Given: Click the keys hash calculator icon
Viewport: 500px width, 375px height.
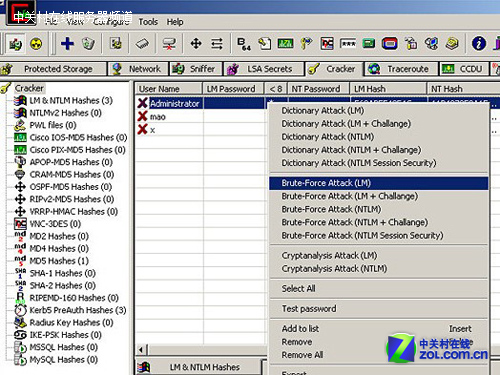Looking at the screenshot, I should (x=306, y=43).
